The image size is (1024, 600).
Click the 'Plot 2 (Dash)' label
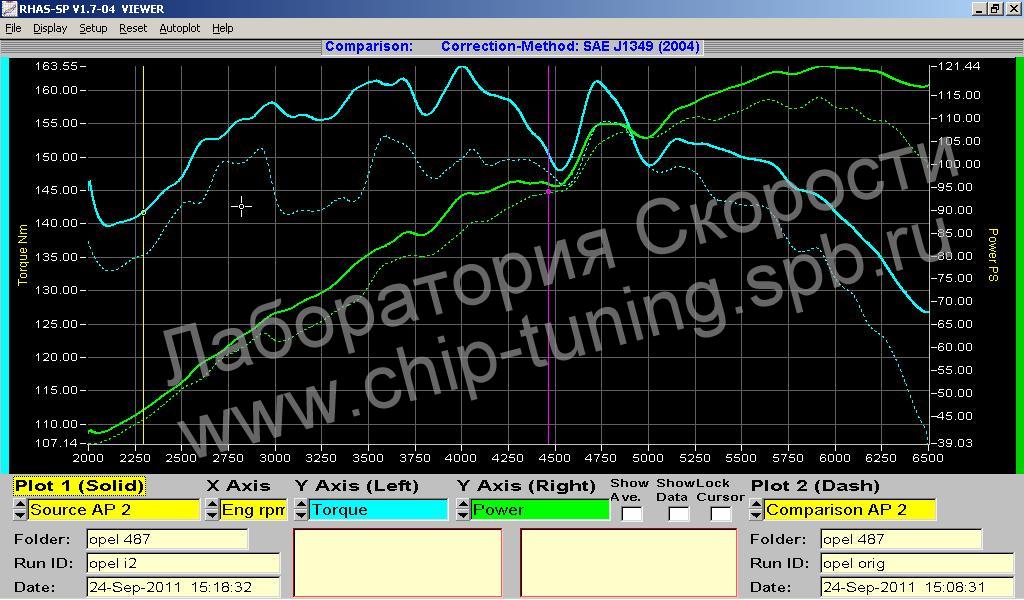coord(815,486)
